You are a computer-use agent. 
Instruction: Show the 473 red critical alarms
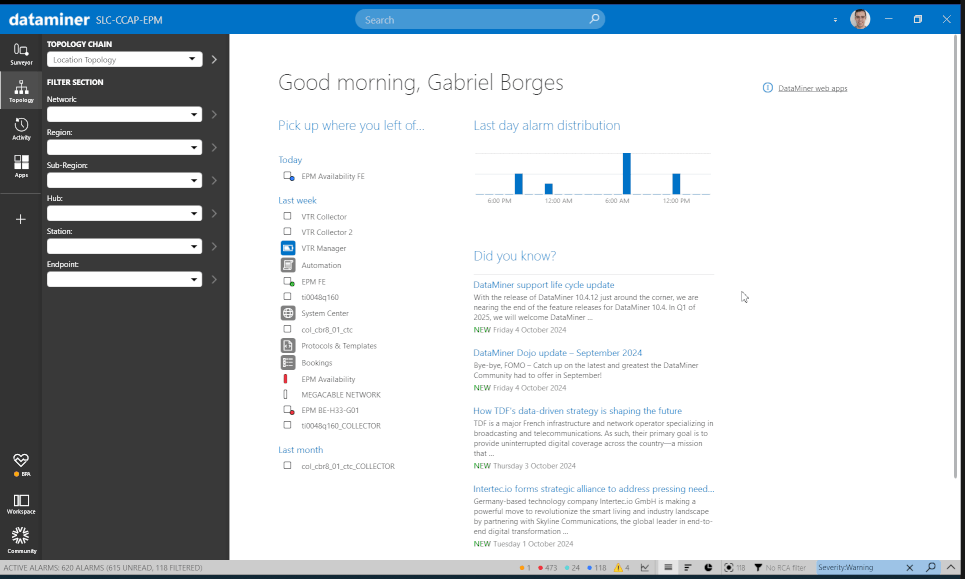pos(547,568)
